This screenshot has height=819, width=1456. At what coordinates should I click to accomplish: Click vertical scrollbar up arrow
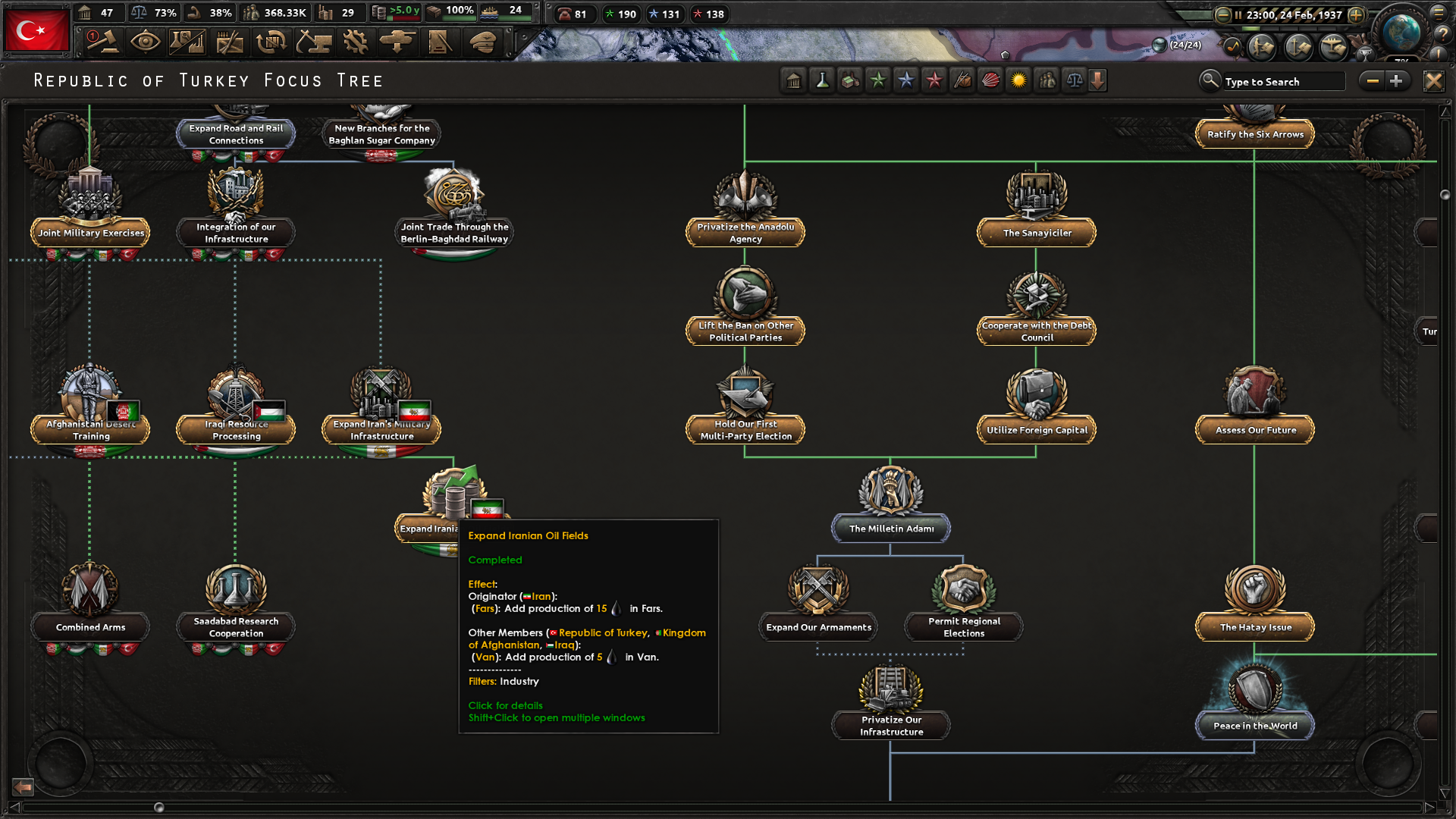coord(1445,112)
